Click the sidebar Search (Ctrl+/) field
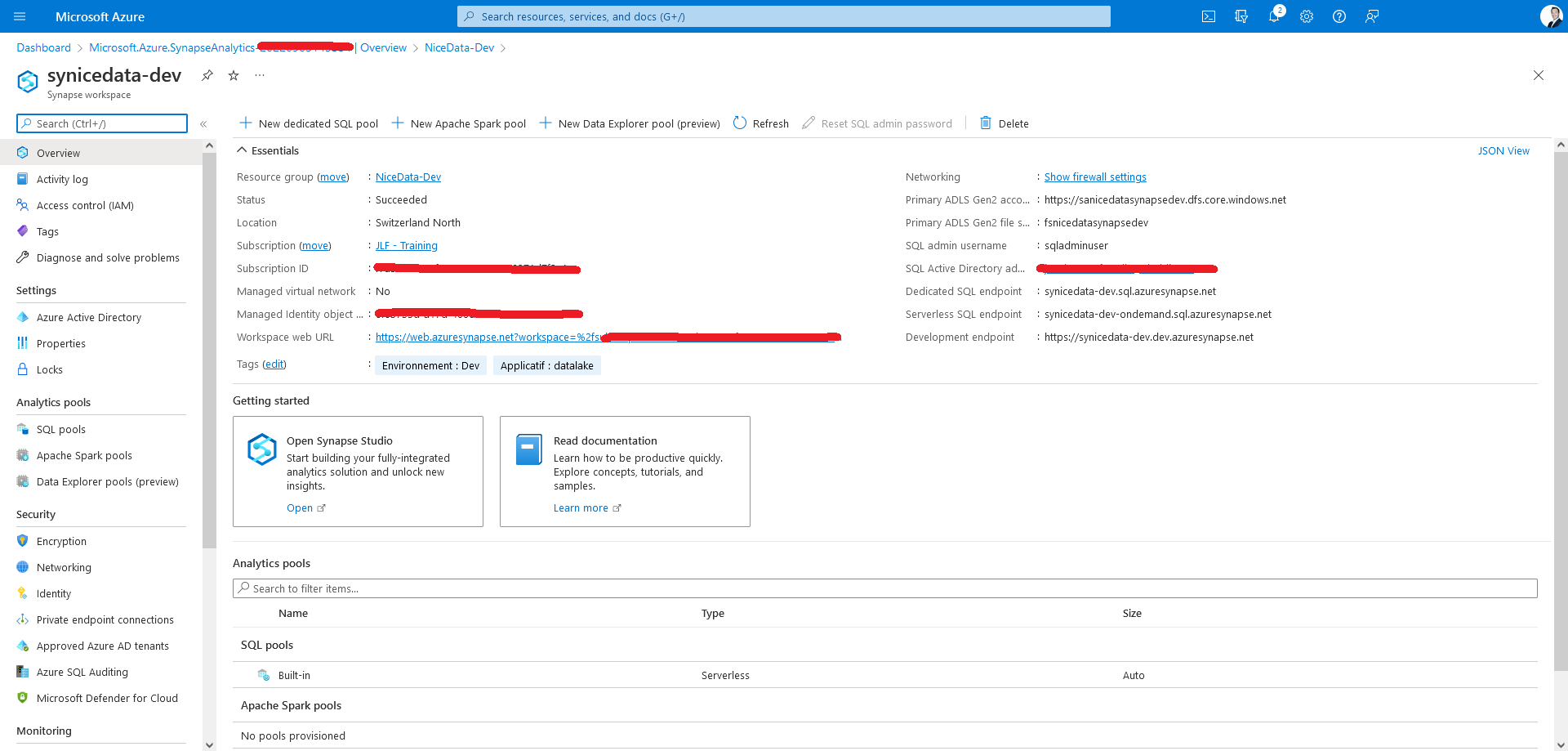The height and width of the screenshot is (751, 1568). click(102, 123)
